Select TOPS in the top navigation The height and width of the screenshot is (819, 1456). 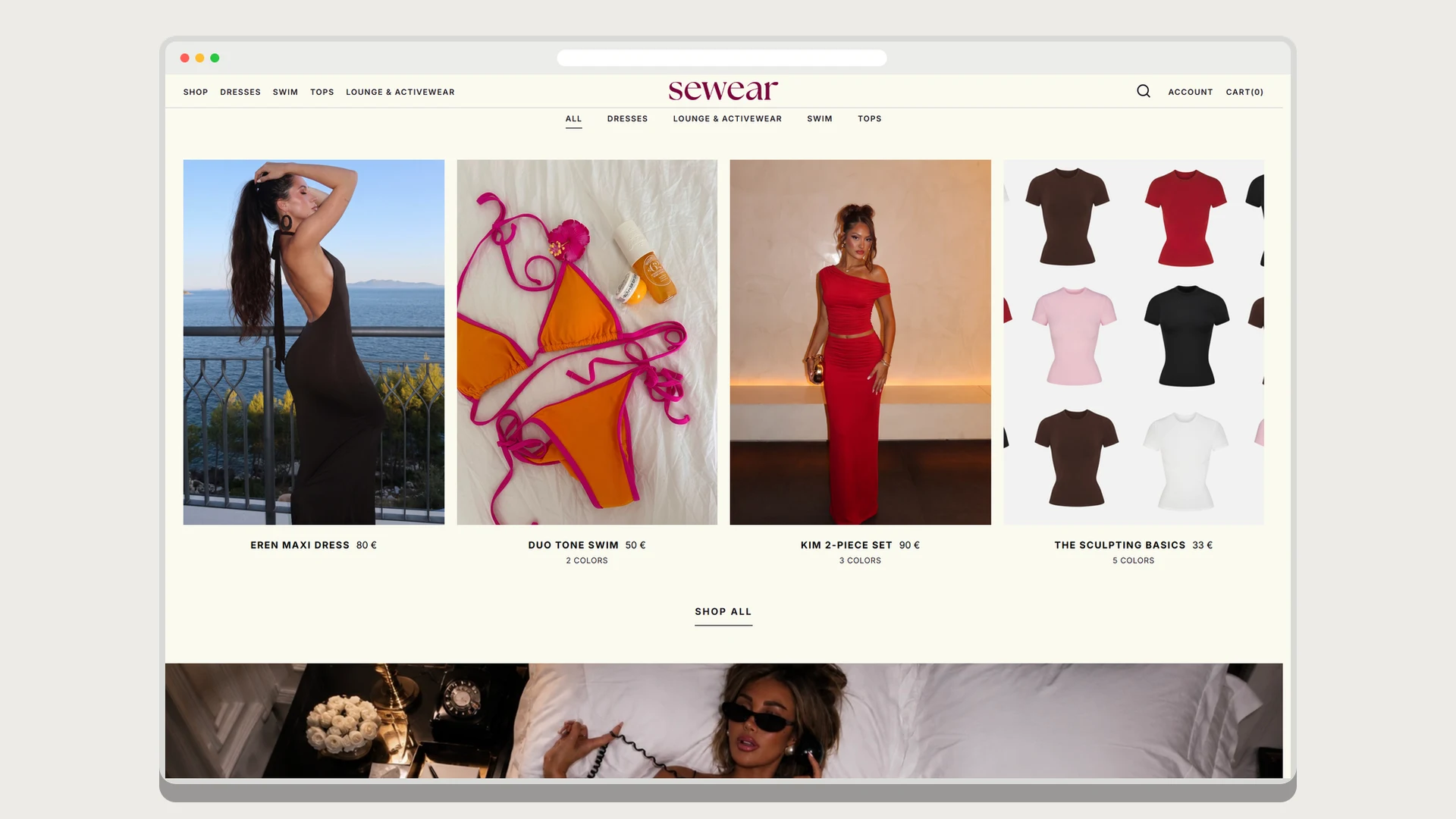(x=322, y=92)
